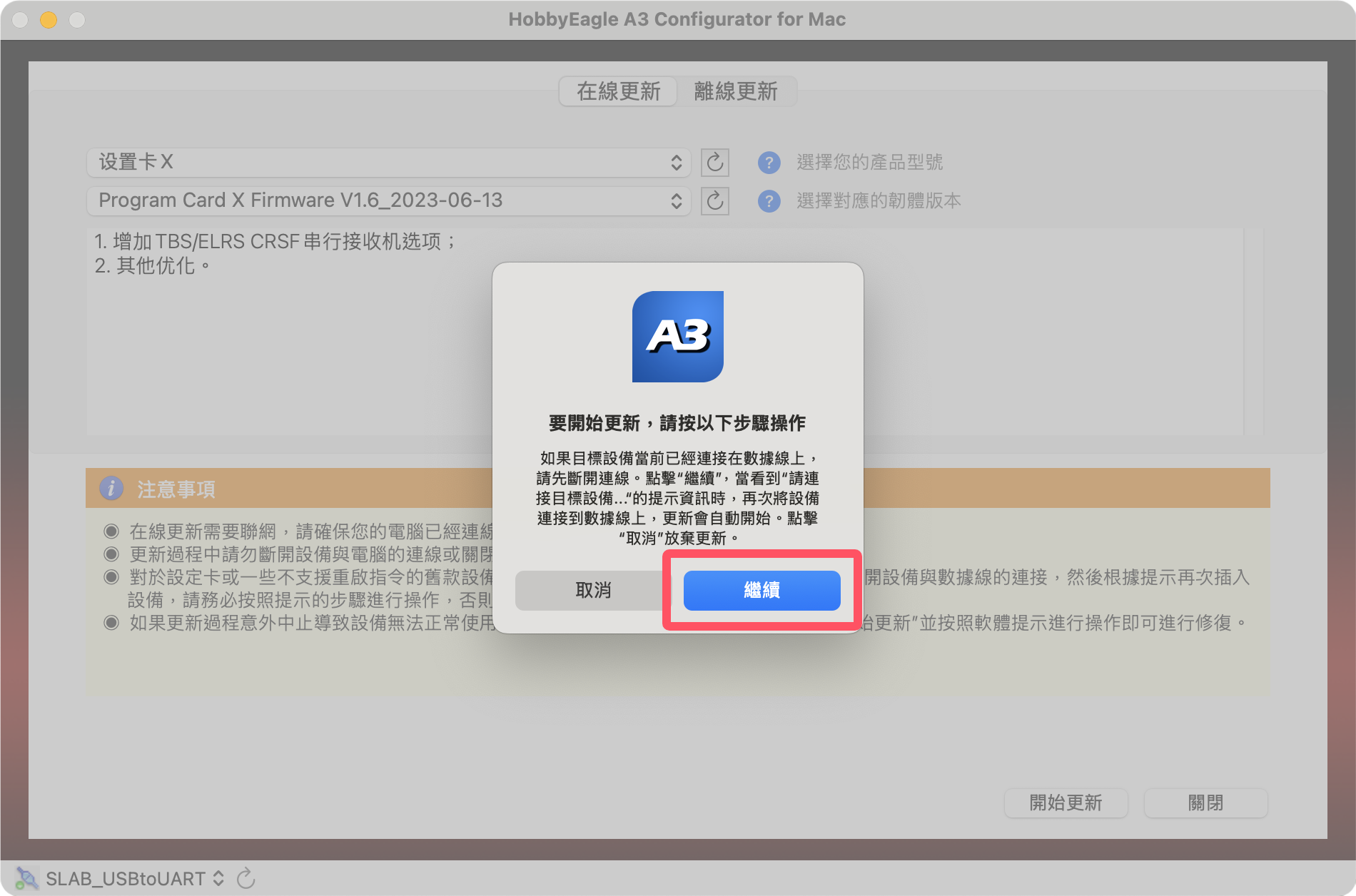
Task: Click the yellow minimize window button
Action: tap(49, 20)
